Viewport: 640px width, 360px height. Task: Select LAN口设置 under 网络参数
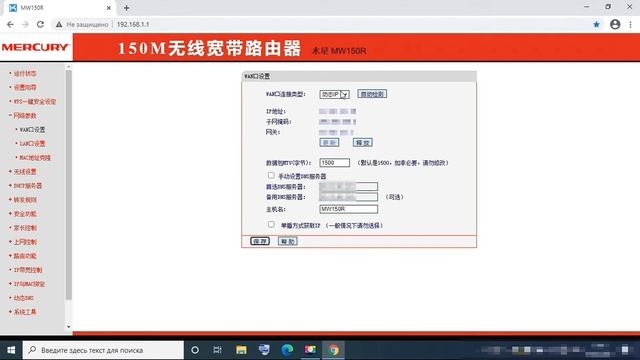[x=32, y=144]
